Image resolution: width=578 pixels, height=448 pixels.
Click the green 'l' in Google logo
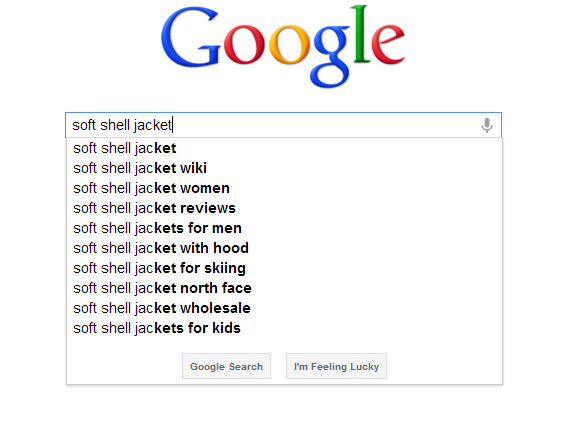point(361,34)
